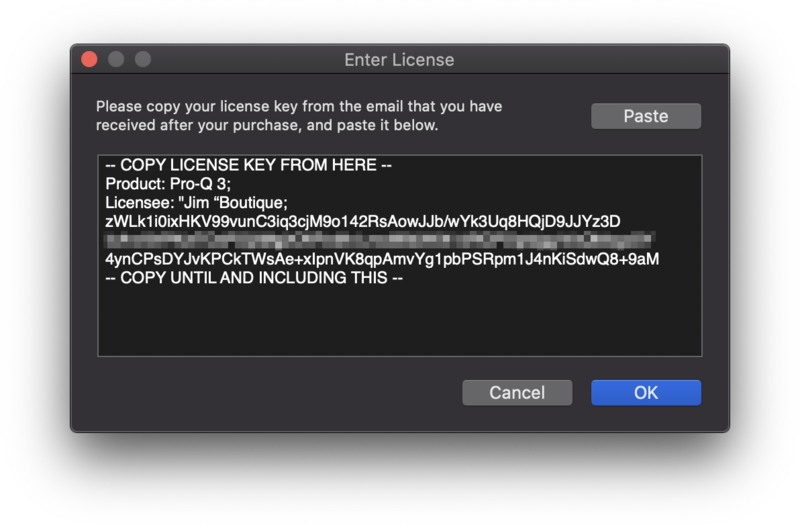The image size is (800, 525).
Task: Click the "Enter License" window title
Action: [x=399, y=60]
